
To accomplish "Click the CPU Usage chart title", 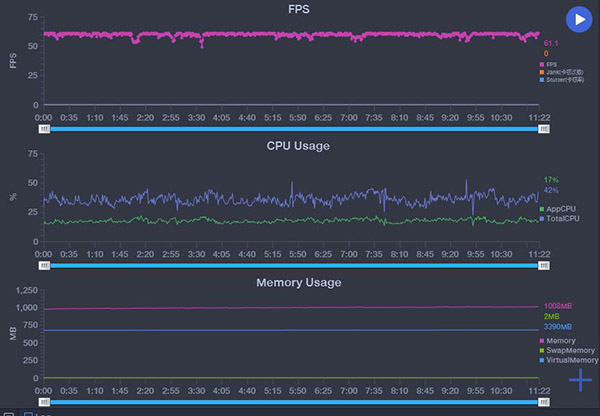I will (298, 146).
